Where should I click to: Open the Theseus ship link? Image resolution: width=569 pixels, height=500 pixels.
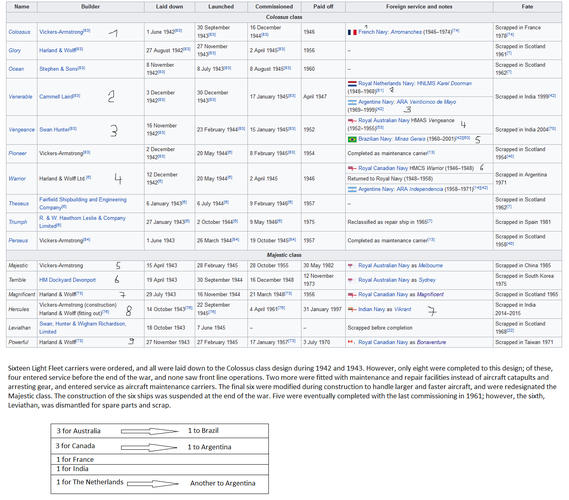coord(19,204)
